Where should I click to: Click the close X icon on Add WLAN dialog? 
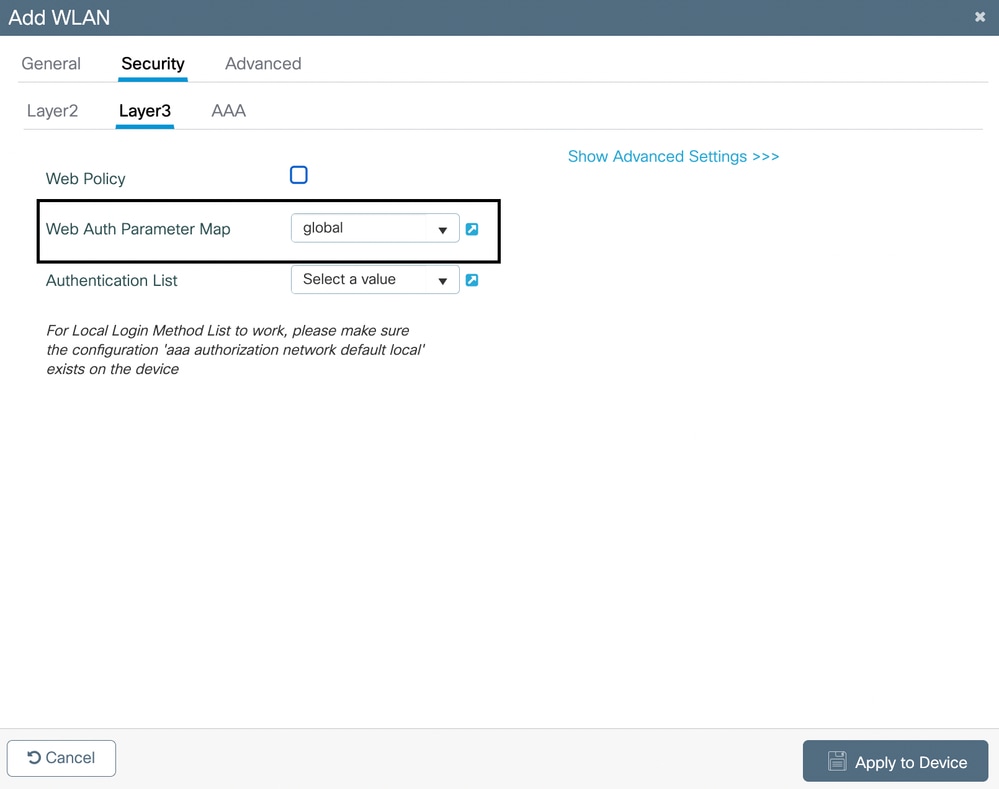pos(979,16)
